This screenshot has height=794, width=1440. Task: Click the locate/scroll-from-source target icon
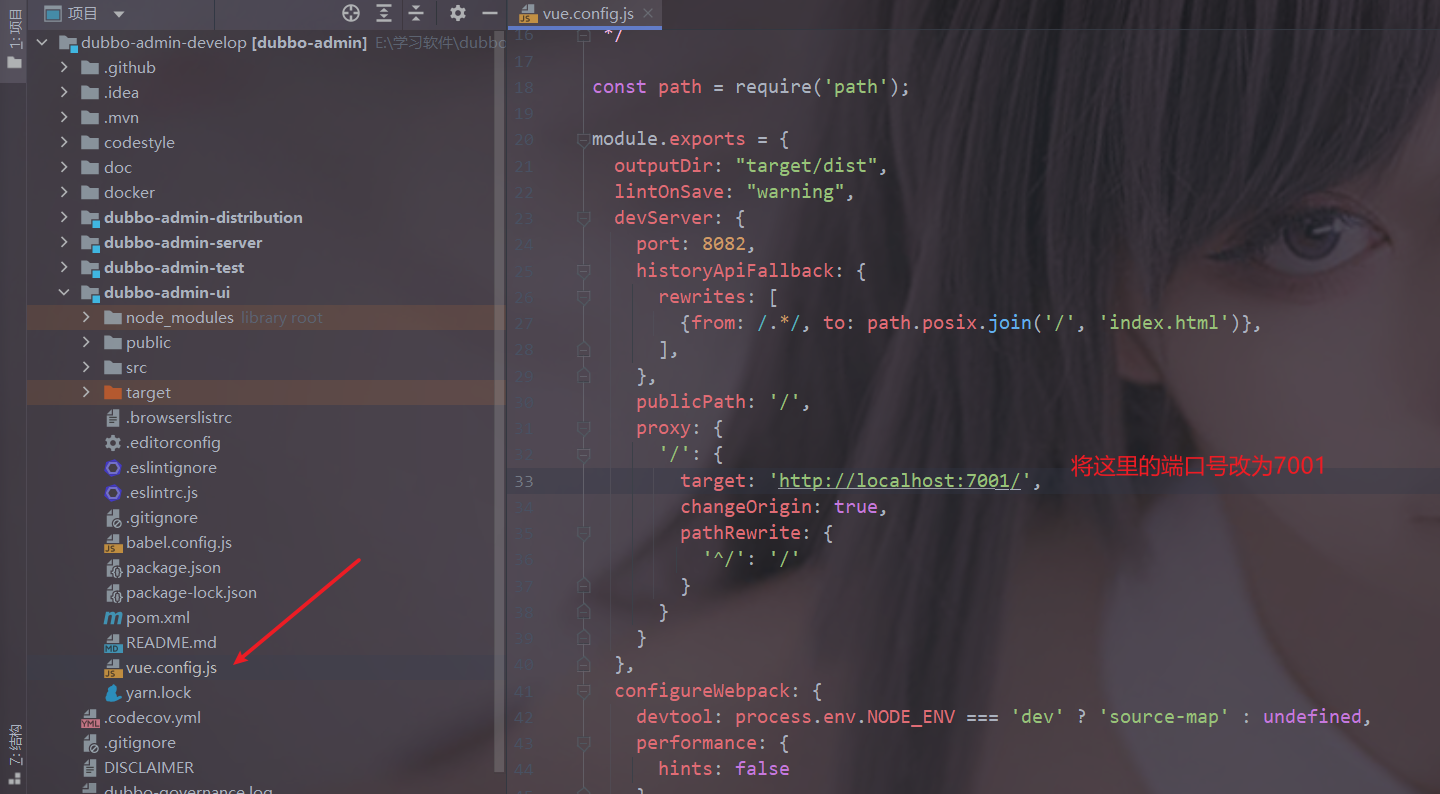[350, 13]
